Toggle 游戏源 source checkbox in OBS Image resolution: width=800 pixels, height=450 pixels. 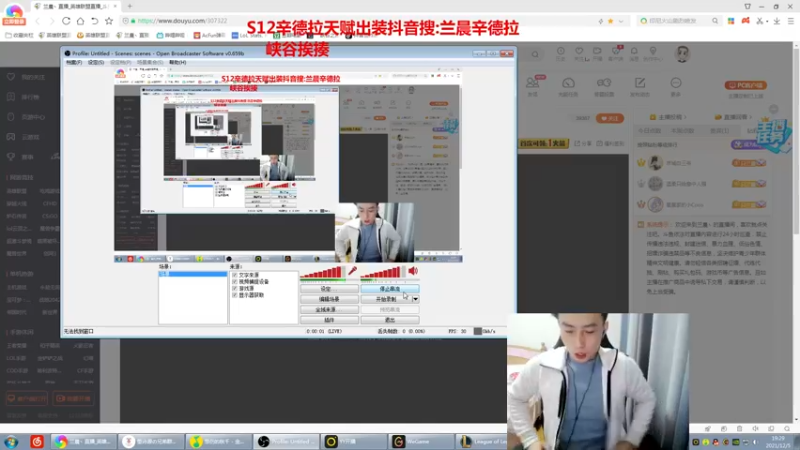point(235,288)
